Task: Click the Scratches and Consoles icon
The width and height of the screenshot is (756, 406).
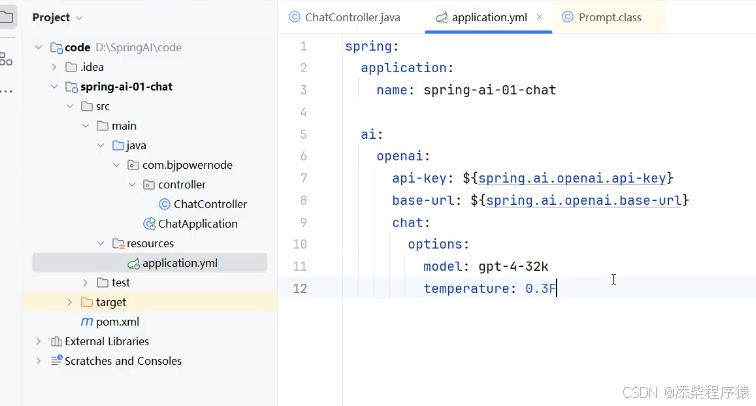Action: click(x=56, y=361)
